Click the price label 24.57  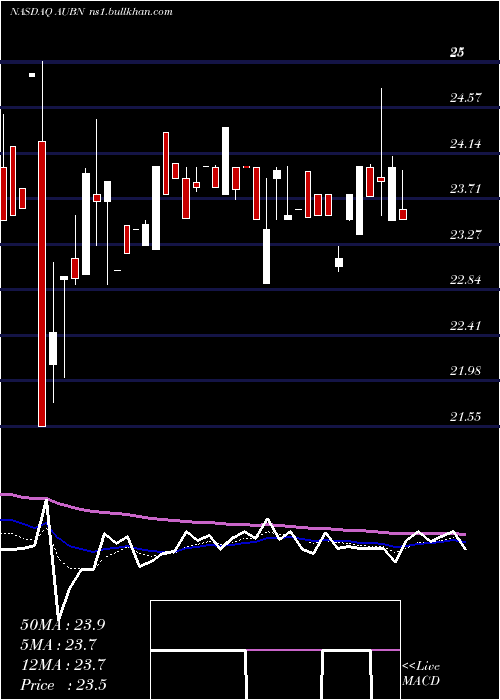(x=466, y=98)
